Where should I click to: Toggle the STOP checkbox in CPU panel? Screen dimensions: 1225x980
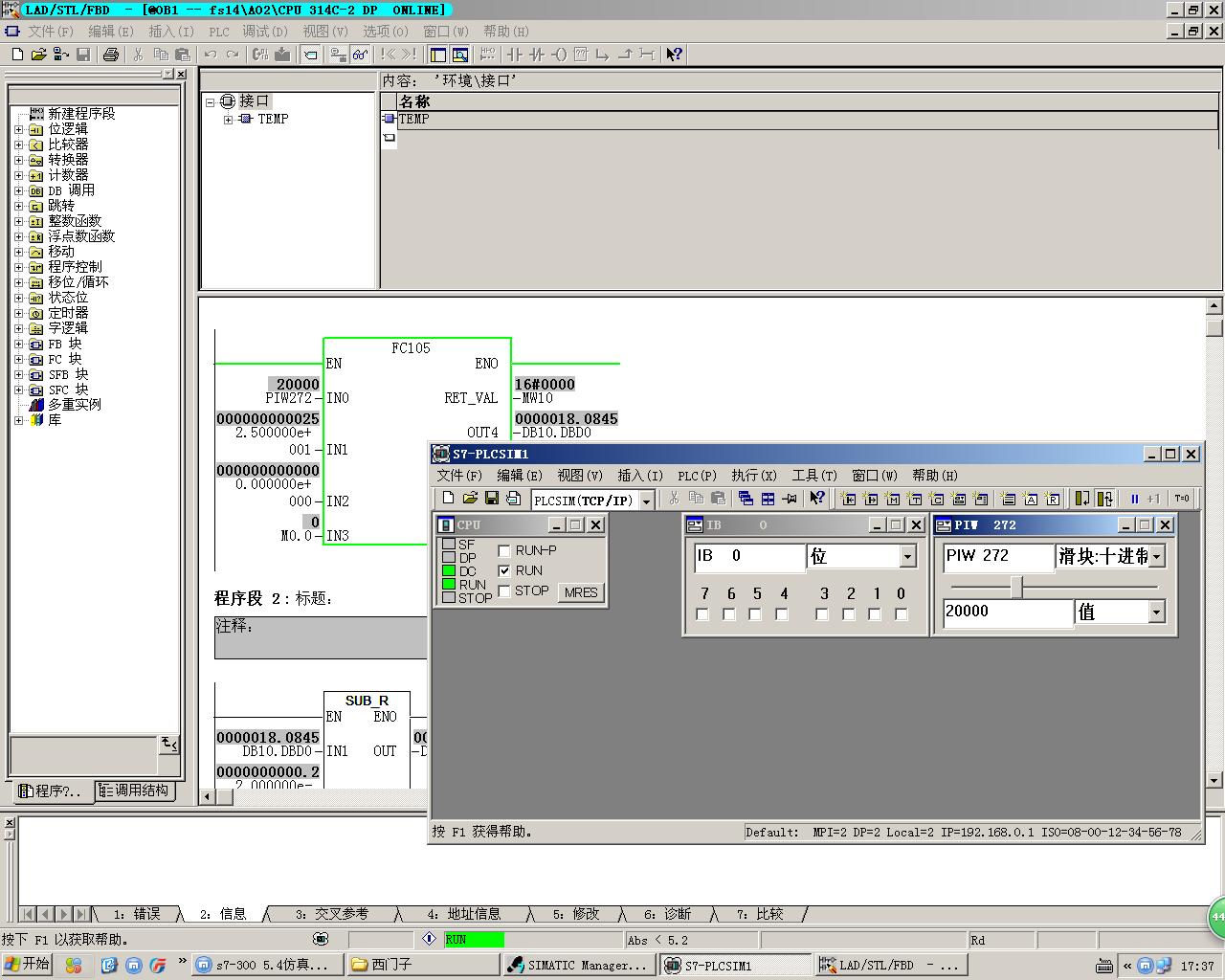click(505, 591)
